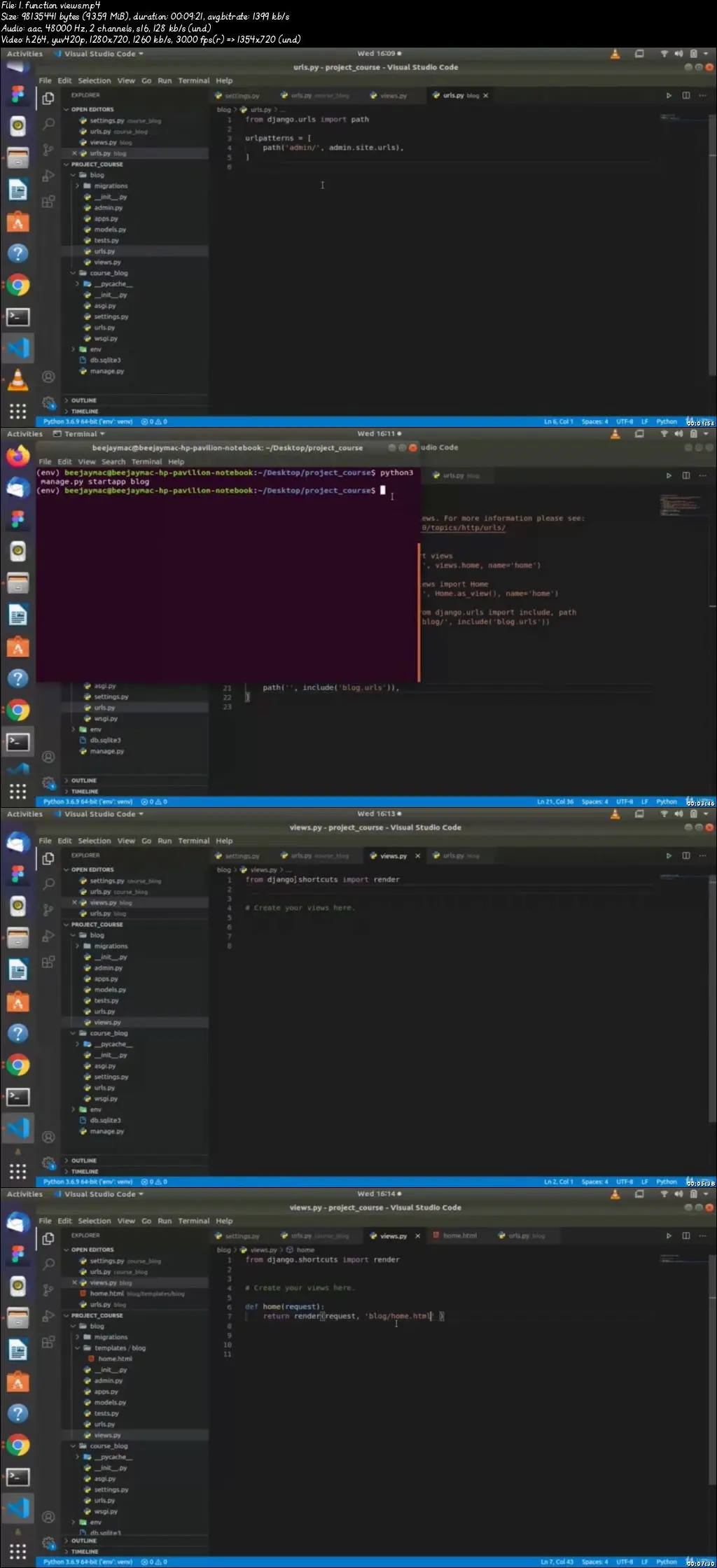Select manage.py in the 16:11 frame explorer
Viewport: 717px width, 1568px height.
pos(106,751)
